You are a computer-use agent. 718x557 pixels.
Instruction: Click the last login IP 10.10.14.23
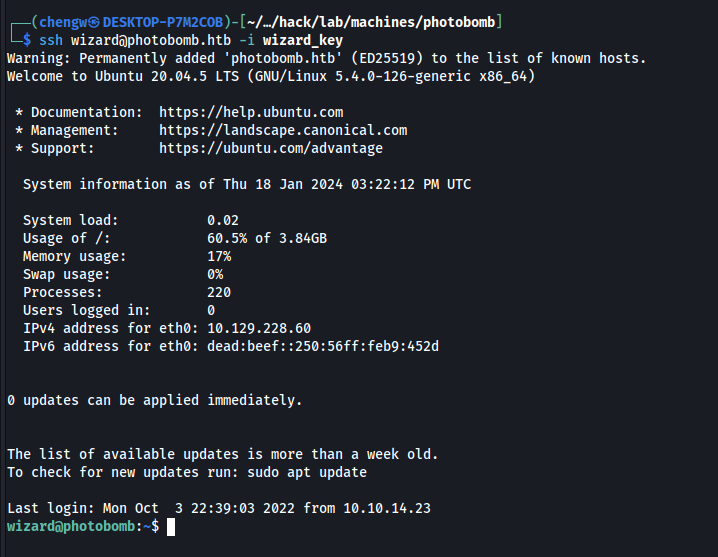387,508
